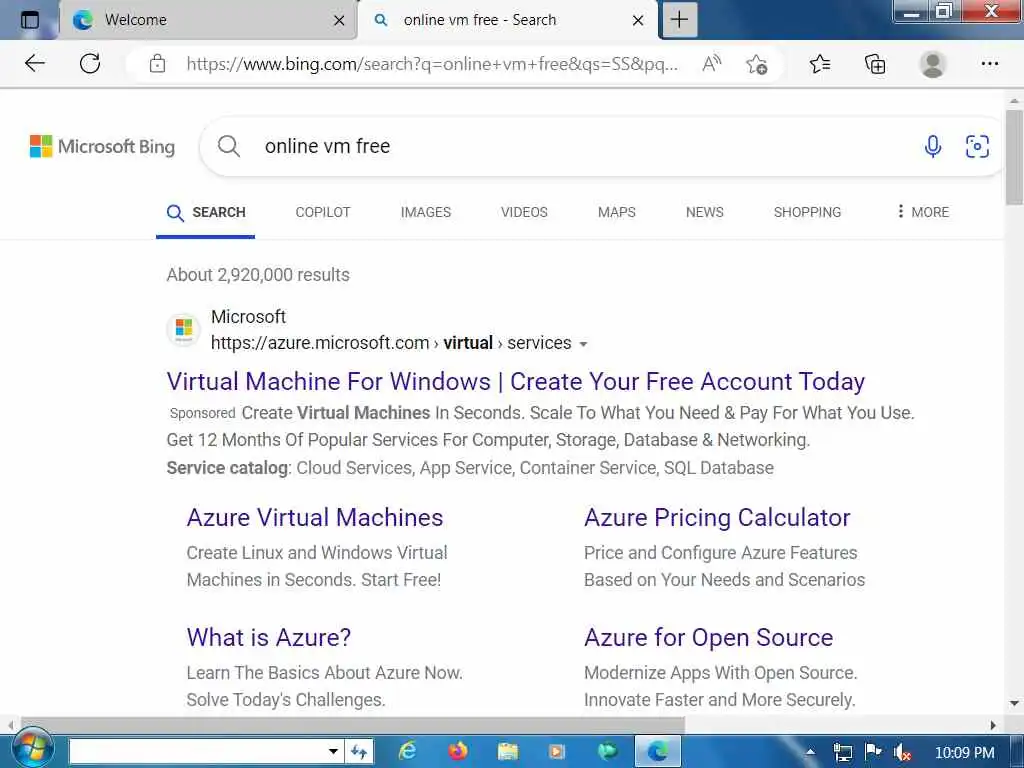The height and width of the screenshot is (768, 1024).
Task: Open Read aloud in address bar
Action: coord(711,64)
